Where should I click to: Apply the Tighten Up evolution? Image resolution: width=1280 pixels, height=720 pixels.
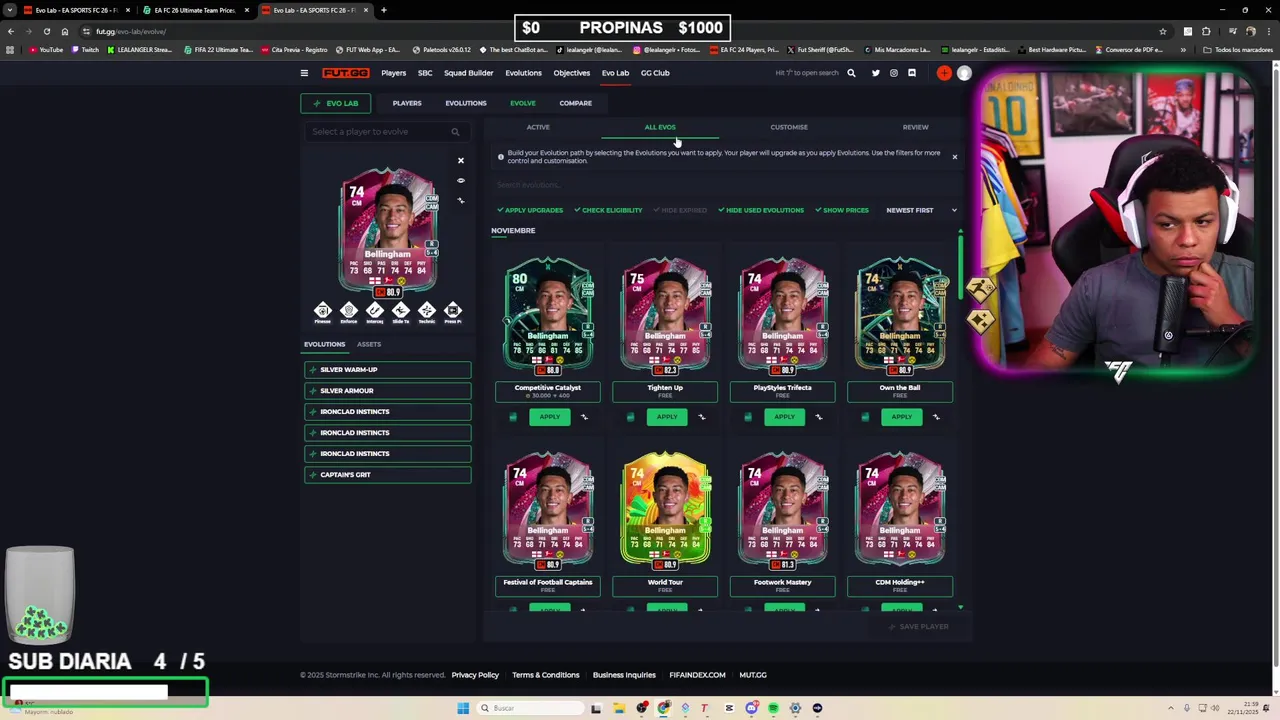666,417
